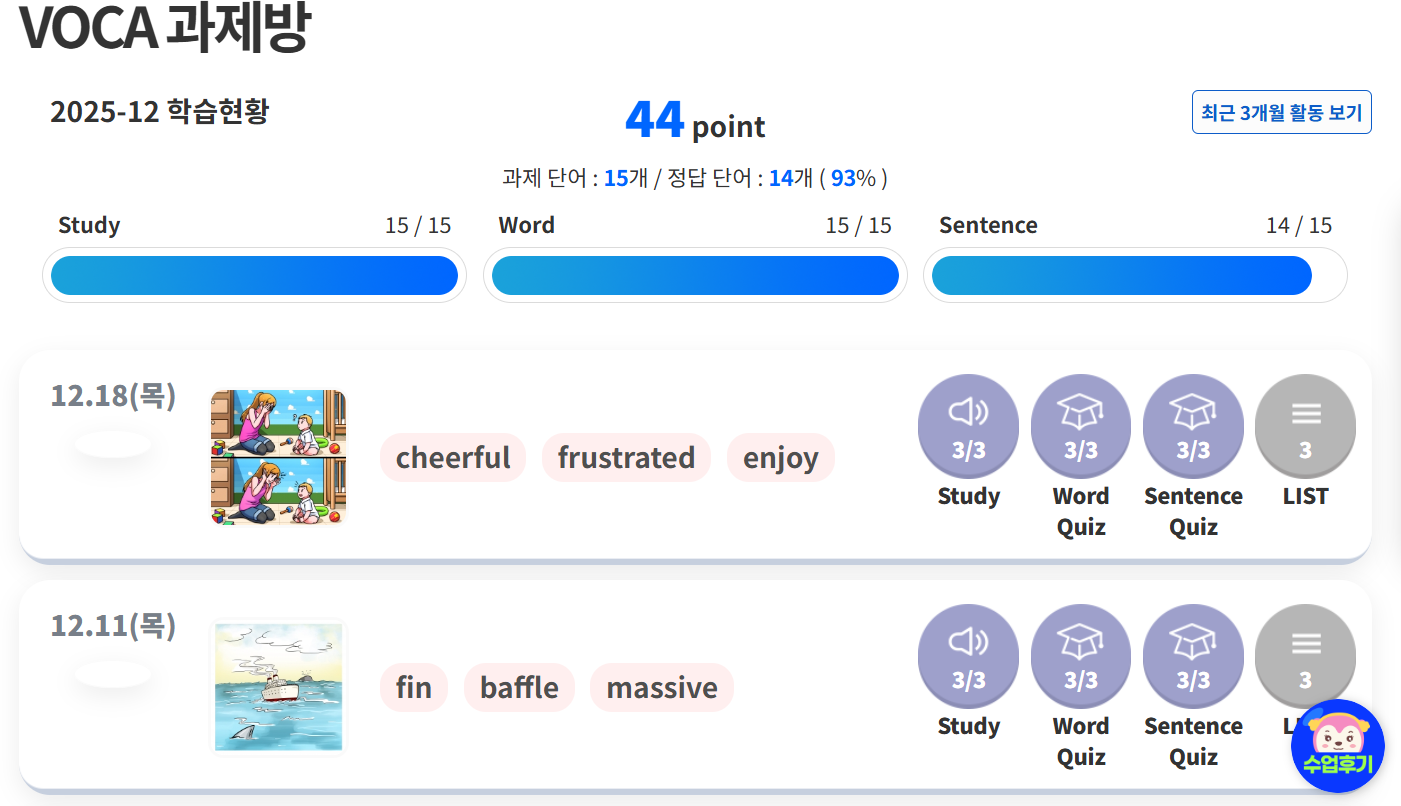Open the 수업후기 mascot floating button

tap(1337, 747)
